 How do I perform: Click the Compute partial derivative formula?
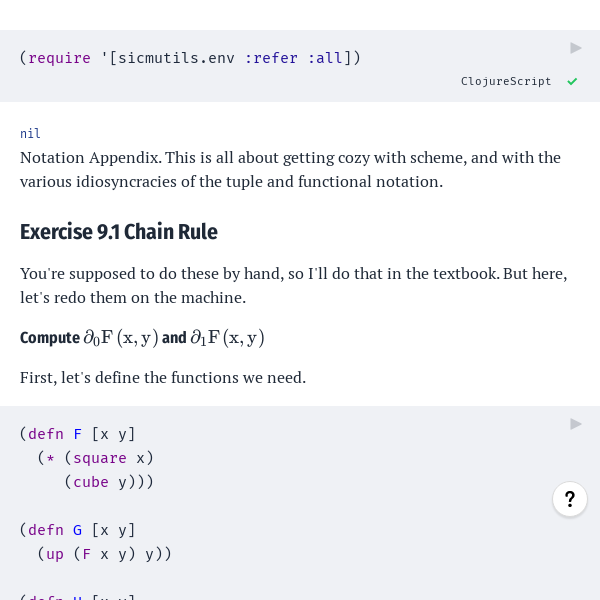[142, 338]
